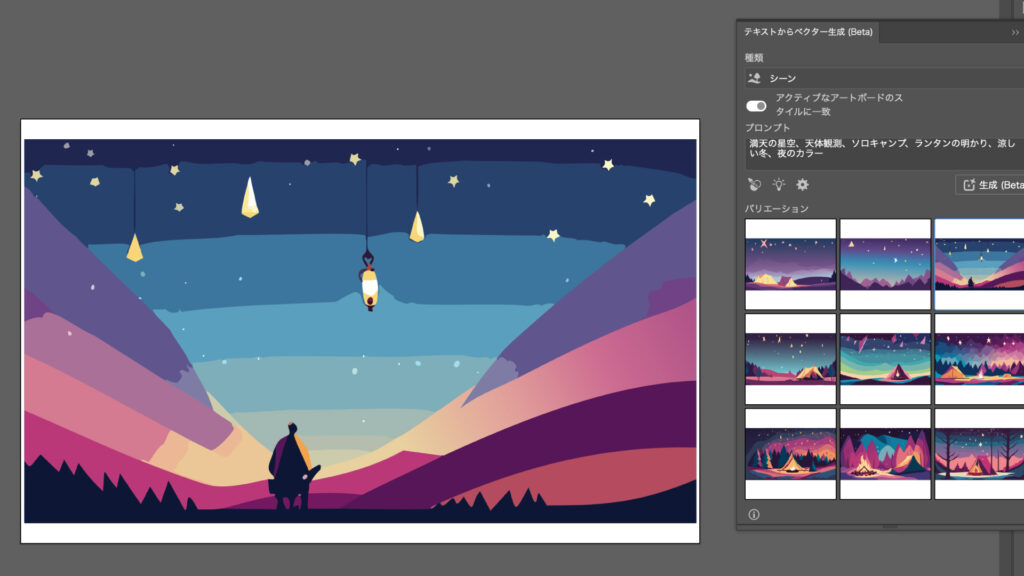1024x576 pixels.
Task: Click the 生成 (Beta) generate button
Action: pyautogui.click(x=990, y=185)
